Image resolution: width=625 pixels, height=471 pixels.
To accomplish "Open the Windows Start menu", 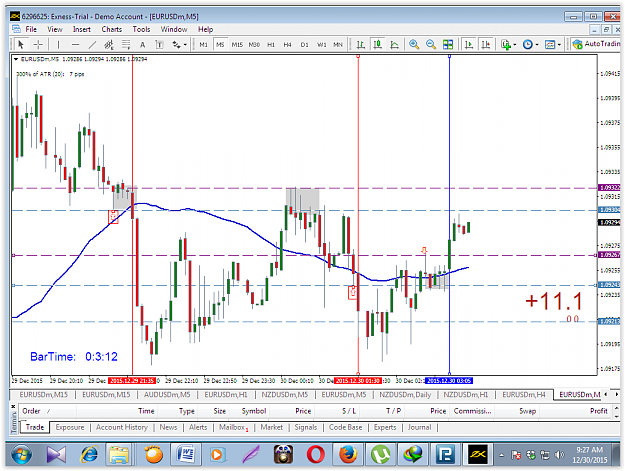I will point(22,454).
